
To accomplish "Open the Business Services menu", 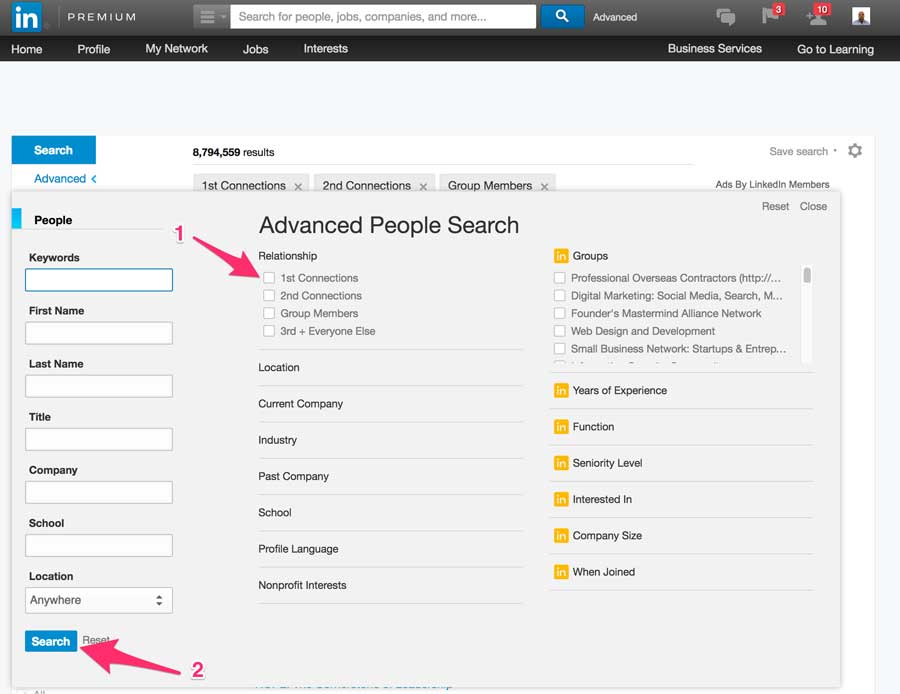I will pyautogui.click(x=715, y=49).
